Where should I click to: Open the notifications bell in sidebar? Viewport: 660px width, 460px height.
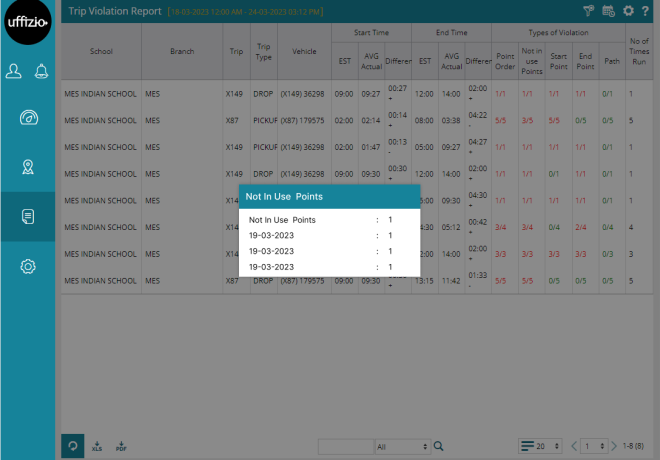click(x=41, y=72)
